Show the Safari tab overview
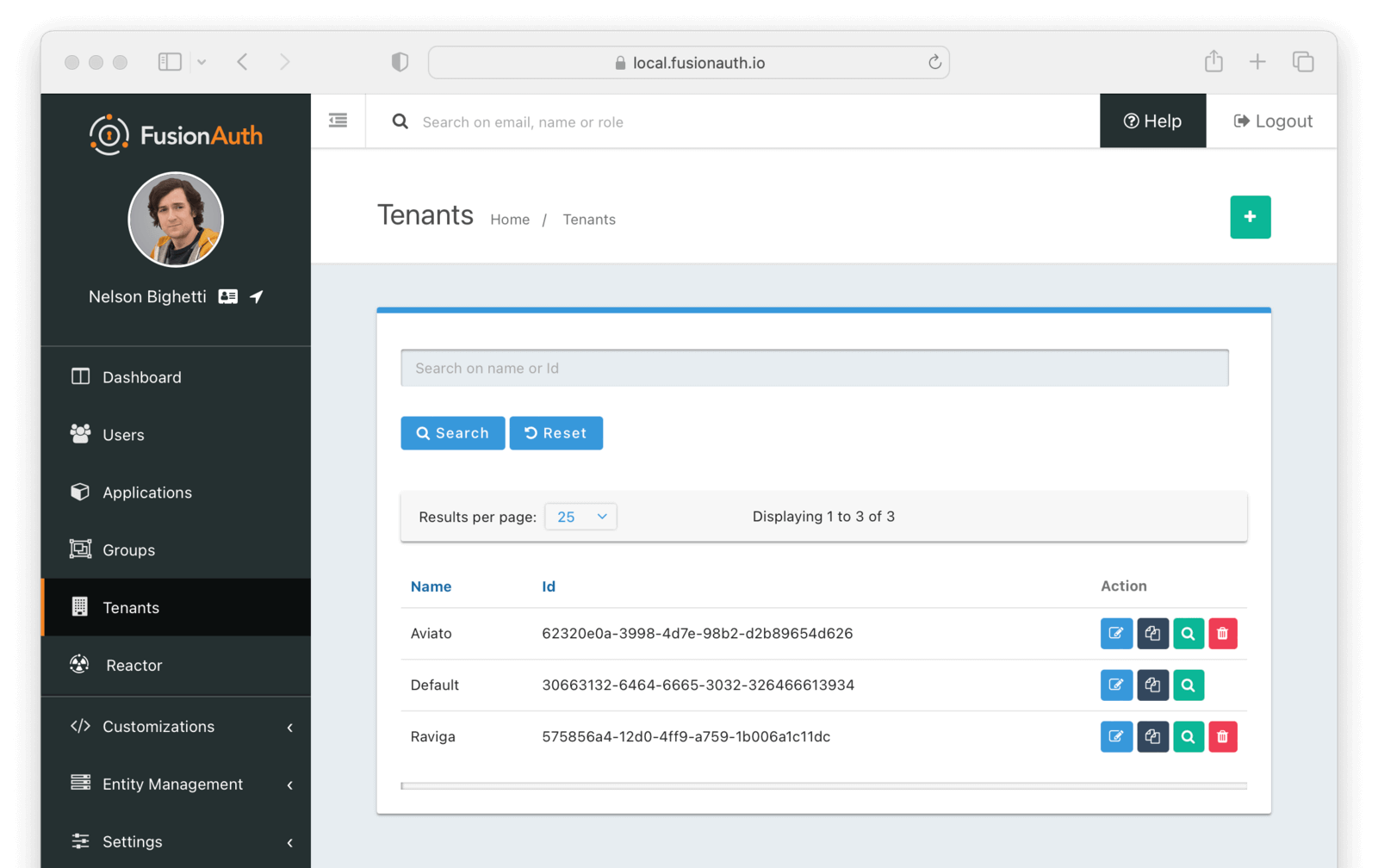This screenshot has width=1378, height=868. [1303, 62]
